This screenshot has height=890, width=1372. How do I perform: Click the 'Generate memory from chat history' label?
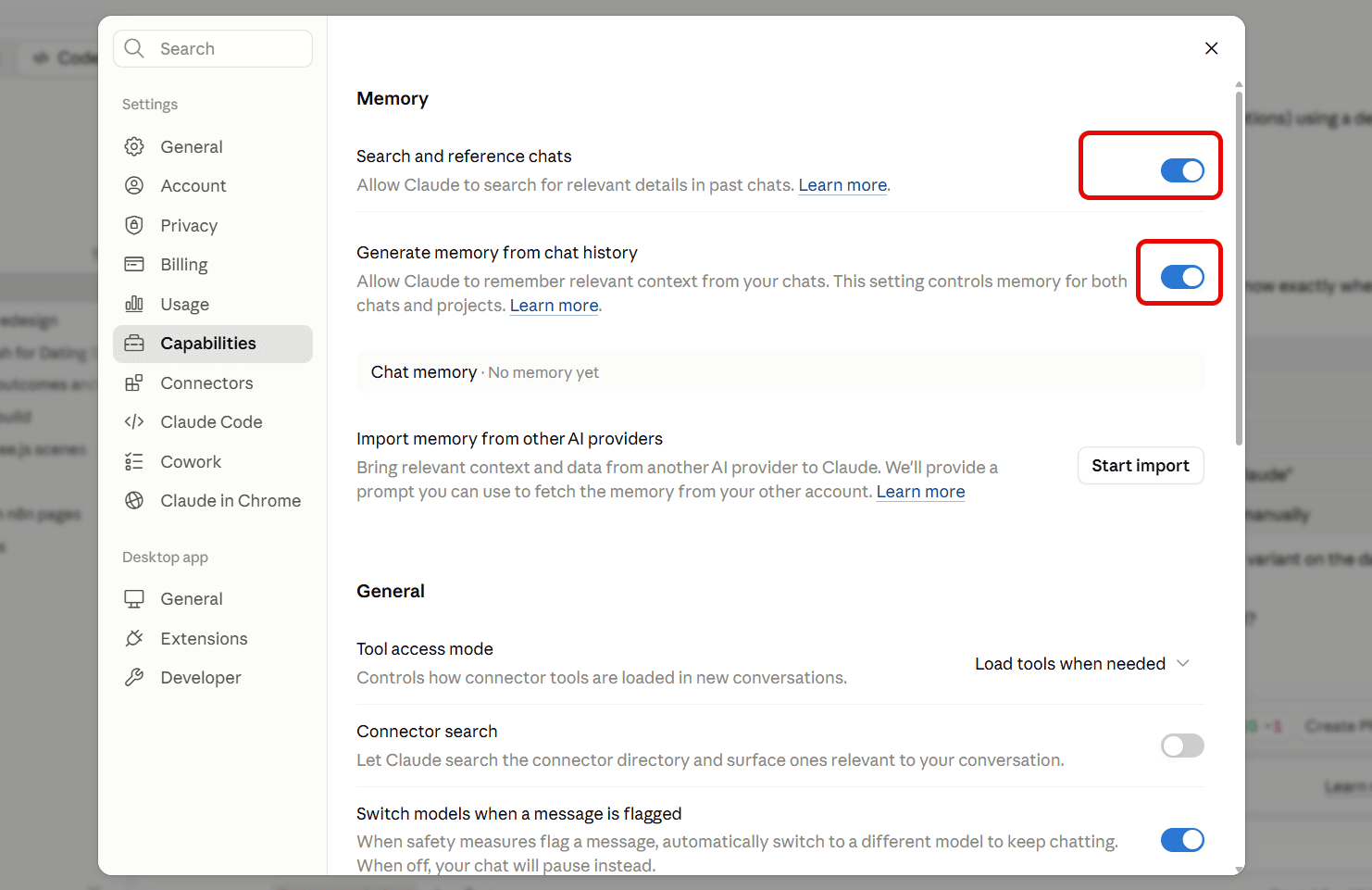click(497, 253)
